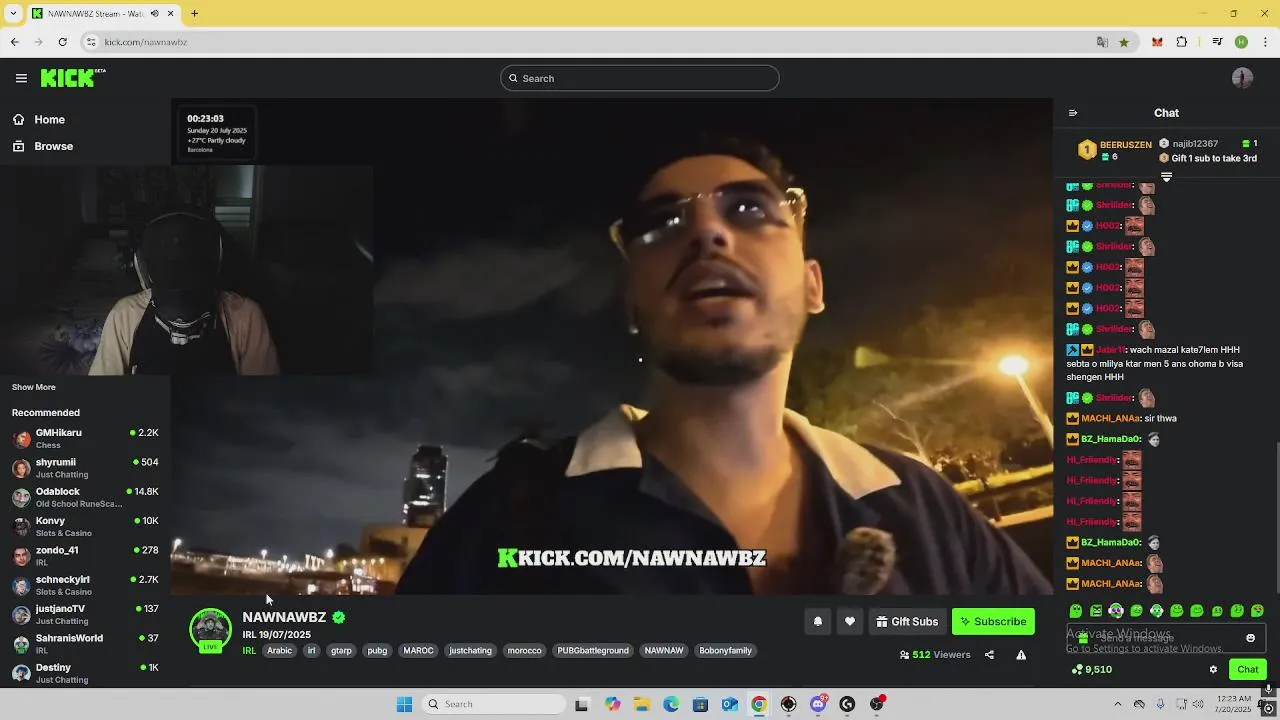Open justjanoTV recommended channel
The width and height of the screenshot is (1280, 720).
(x=85, y=614)
